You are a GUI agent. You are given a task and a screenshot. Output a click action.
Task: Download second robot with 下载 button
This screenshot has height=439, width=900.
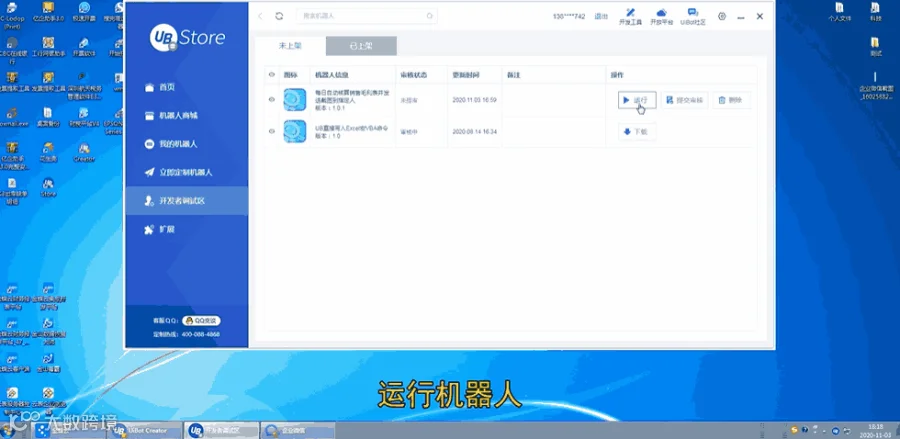[637, 131]
